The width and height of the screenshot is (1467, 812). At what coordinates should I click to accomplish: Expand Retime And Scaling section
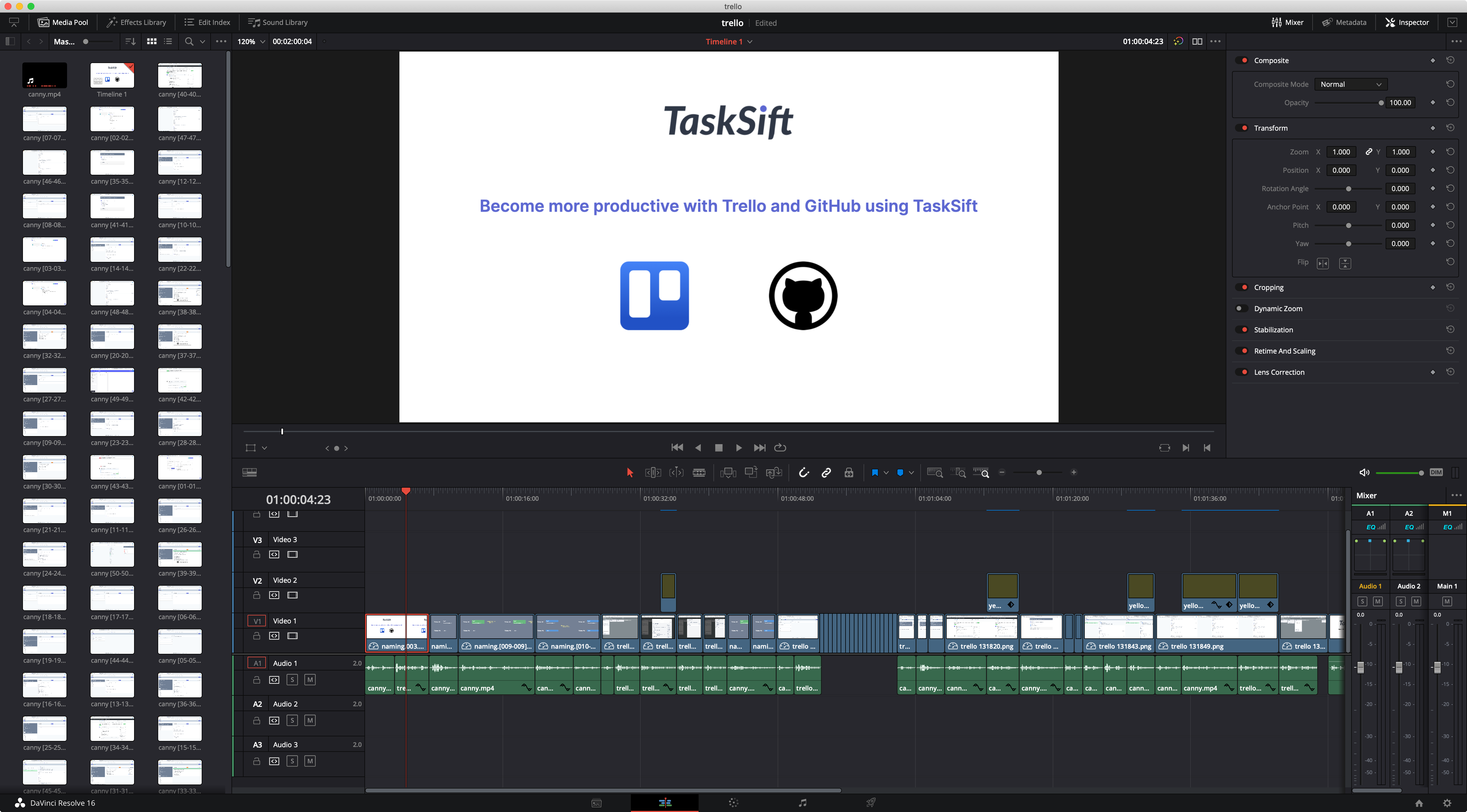pyautogui.click(x=1284, y=351)
